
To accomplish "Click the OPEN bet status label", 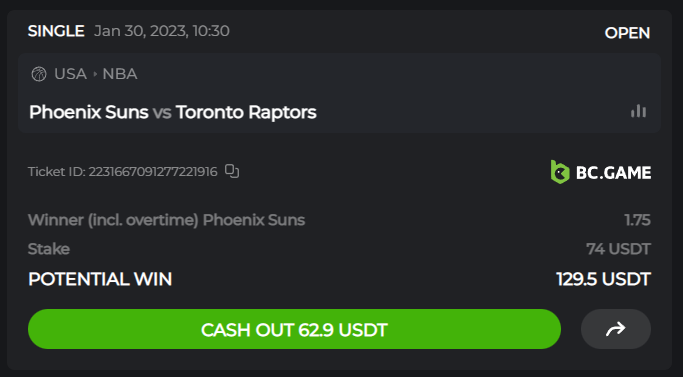I will pyautogui.click(x=627, y=33).
